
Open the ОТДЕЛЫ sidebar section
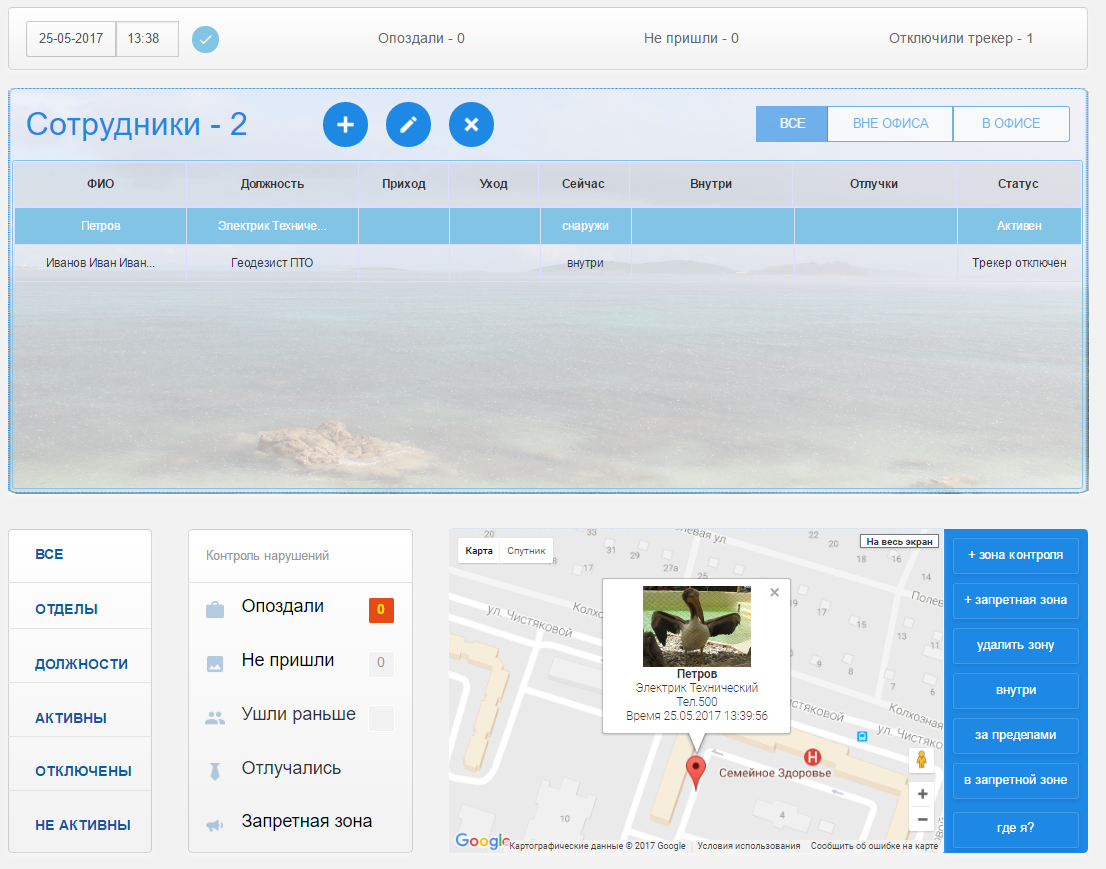tap(67, 609)
